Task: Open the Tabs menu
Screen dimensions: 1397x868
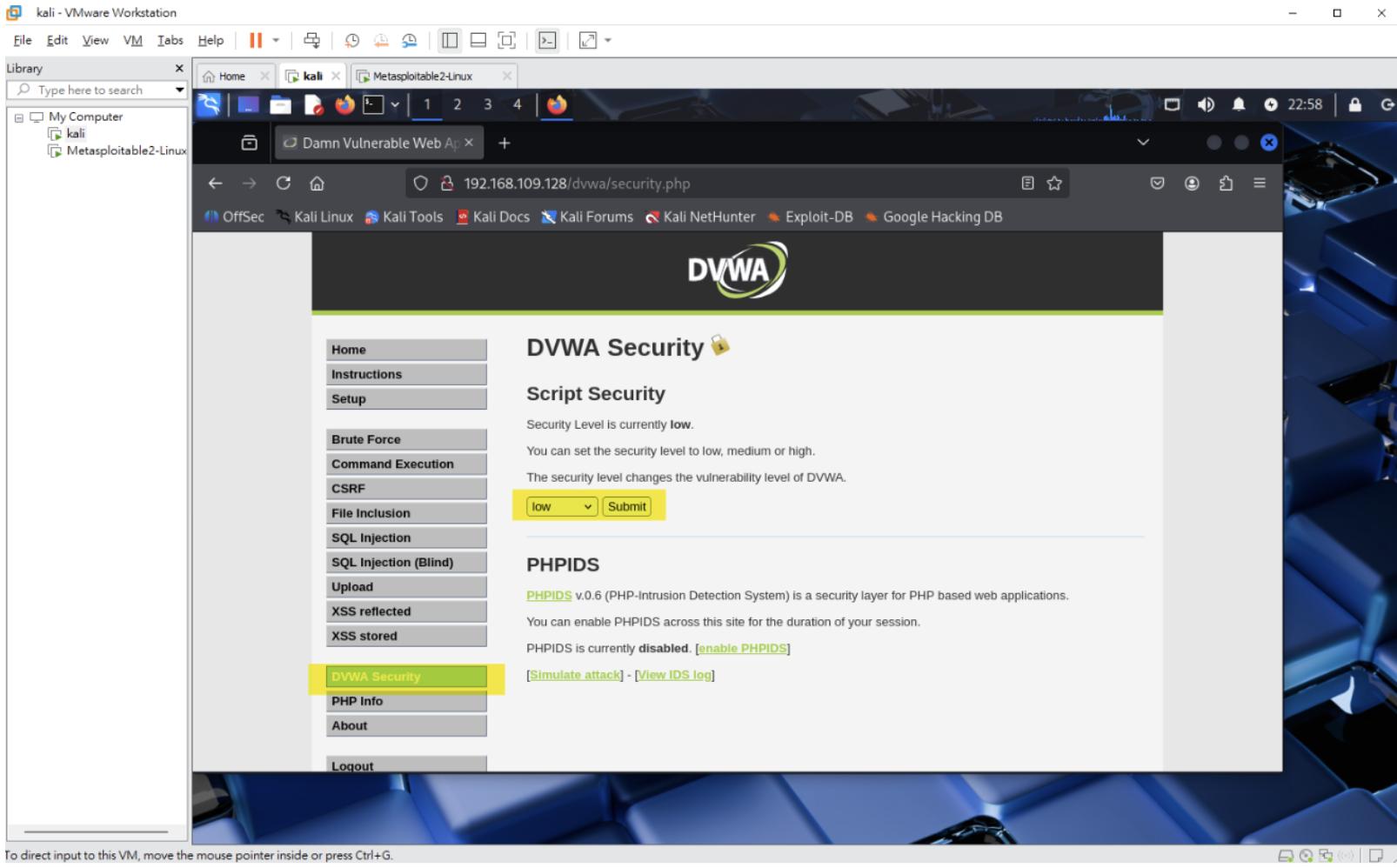Action: pyautogui.click(x=170, y=40)
